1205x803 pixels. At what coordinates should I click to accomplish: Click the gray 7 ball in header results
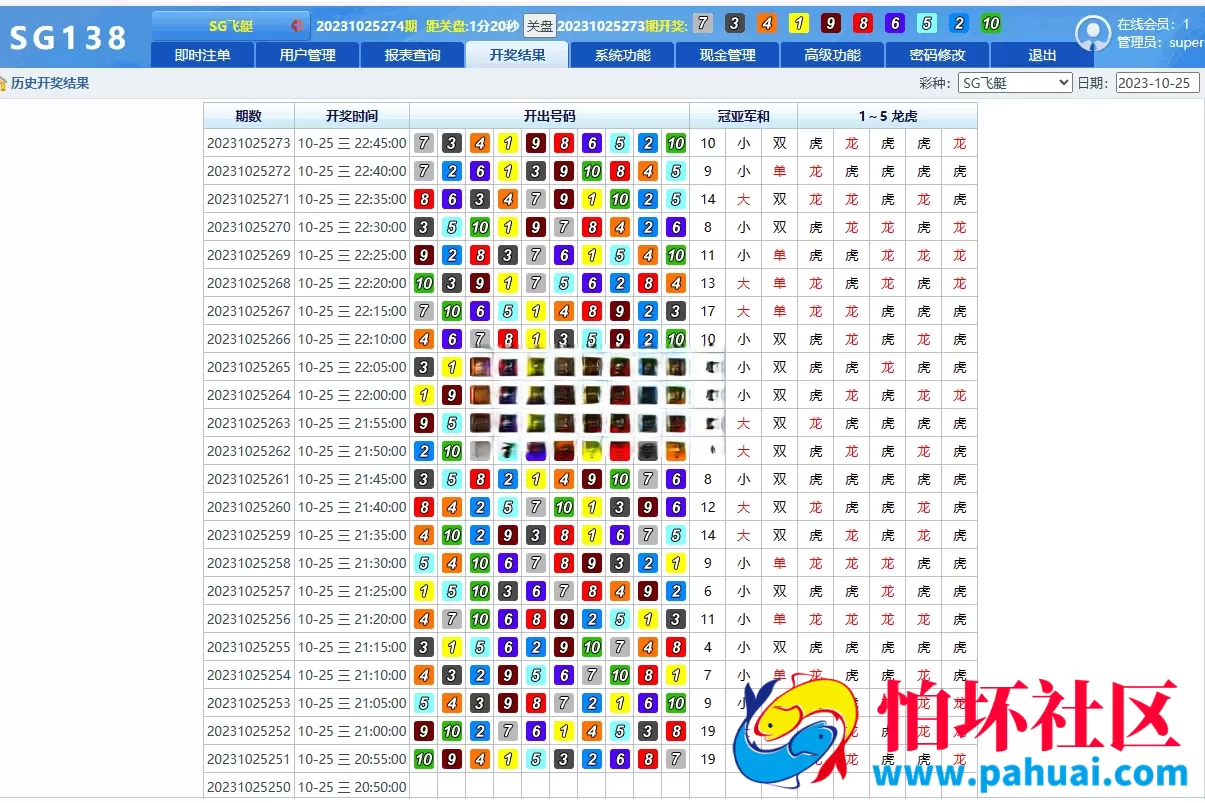pyautogui.click(x=703, y=24)
